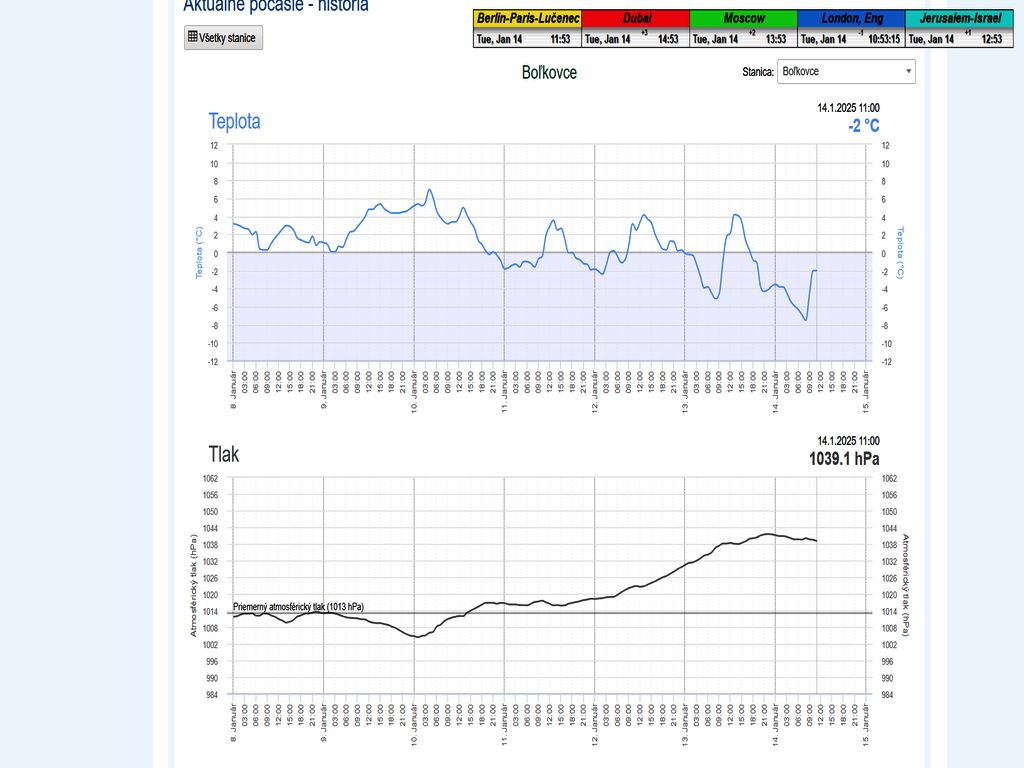
Task: Click the Boľkovce station title above charts
Action: (549, 72)
